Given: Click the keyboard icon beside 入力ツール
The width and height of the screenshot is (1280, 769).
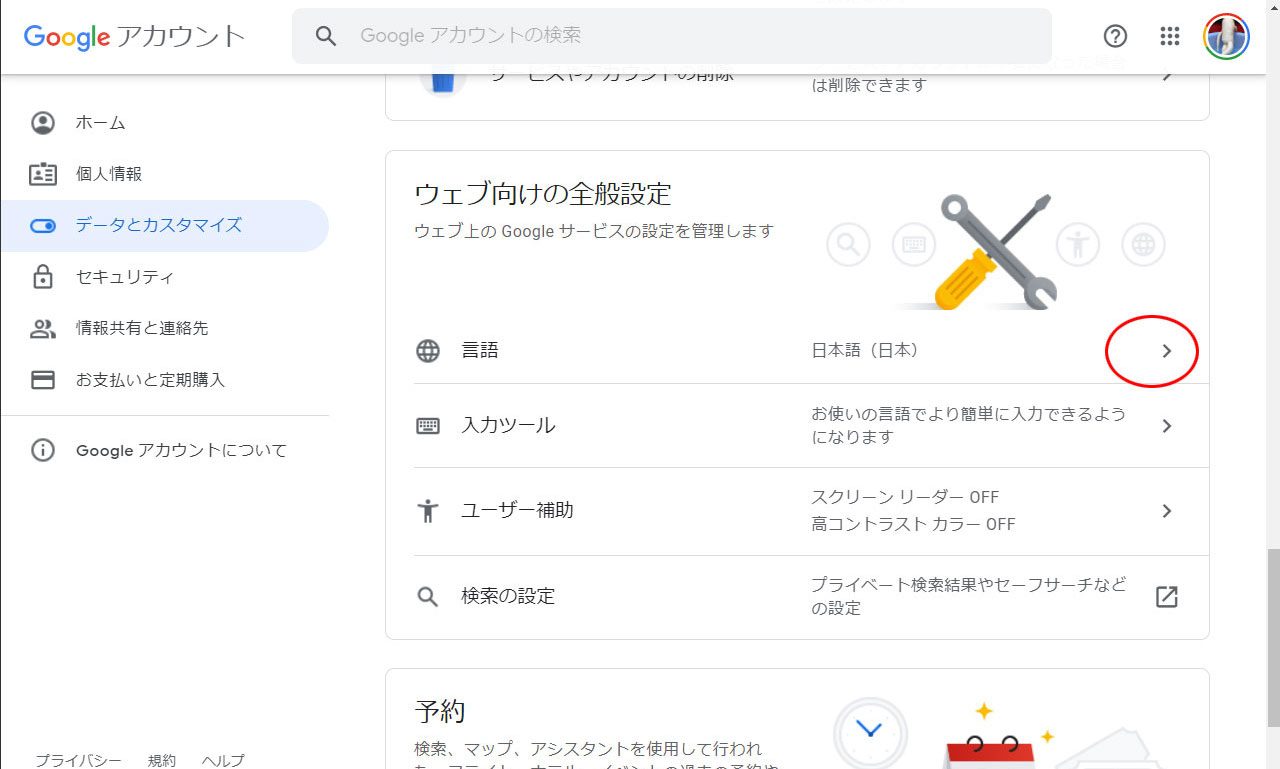Looking at the screenshot, I should pyautogui.click(x=428, y=426).
